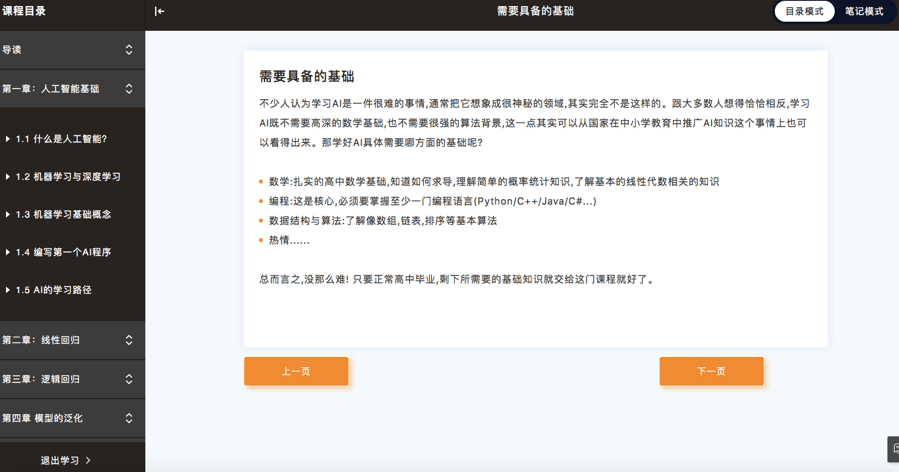Collapse the sidebar with the arrow icon
The image size is (899, 472).
(x=159, y=12)
